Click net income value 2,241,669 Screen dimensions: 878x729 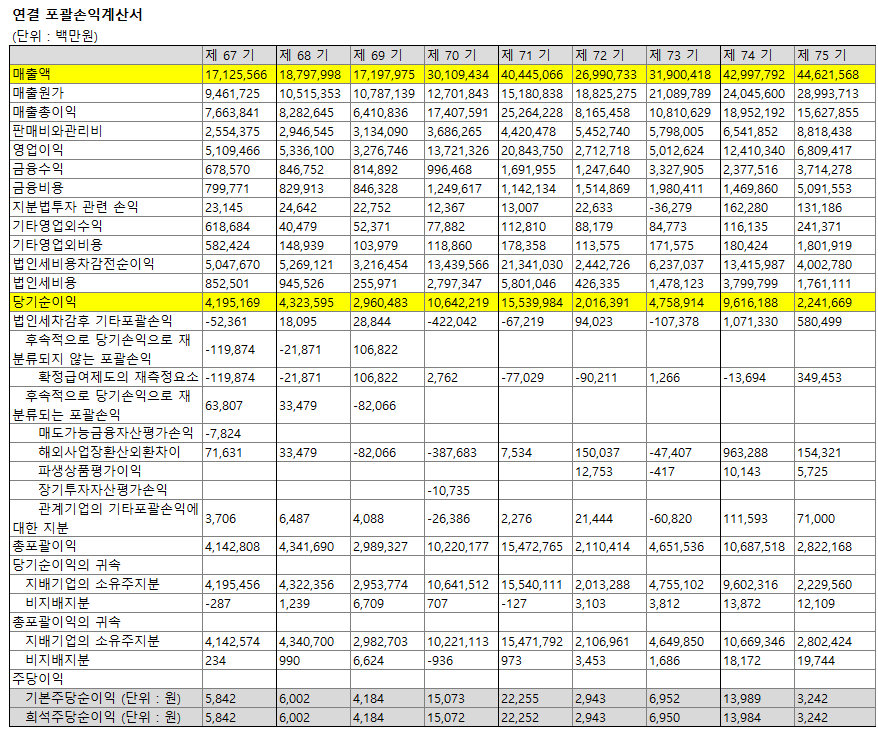click(x=824, y=303)
